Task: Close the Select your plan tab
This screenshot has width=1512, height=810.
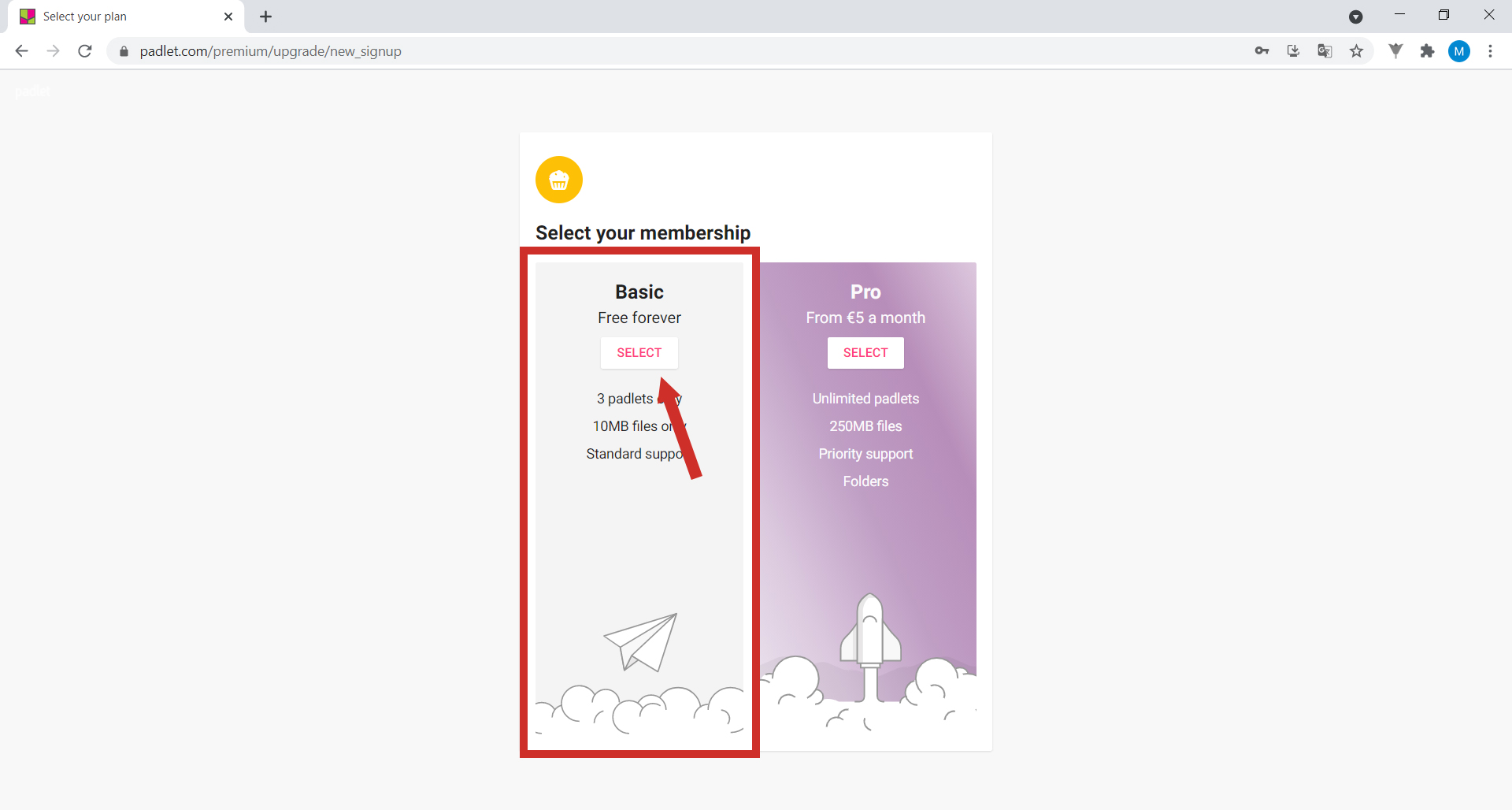Action: point(228,17)
